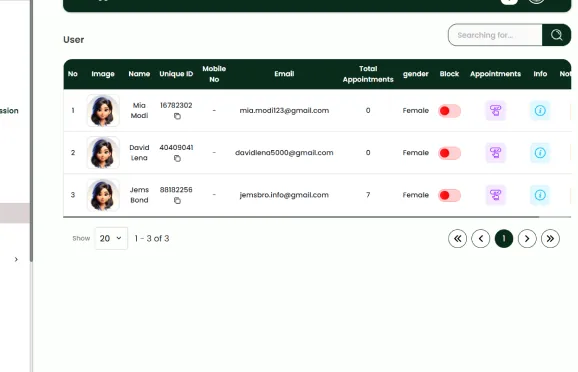578x372 pixels.
Task: Click the highlighted sidebar menu item
Action: (15, 213)
